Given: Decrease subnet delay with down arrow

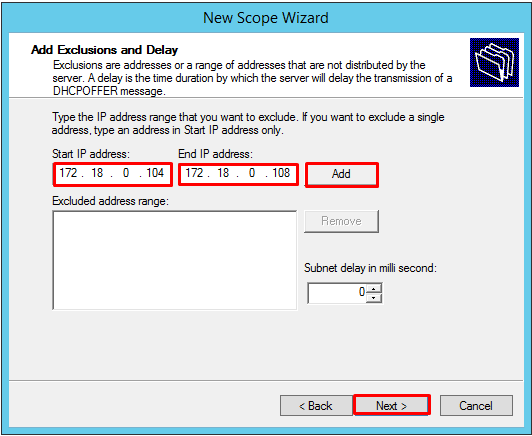Looking at the screenshot, I should pos(374,298).
